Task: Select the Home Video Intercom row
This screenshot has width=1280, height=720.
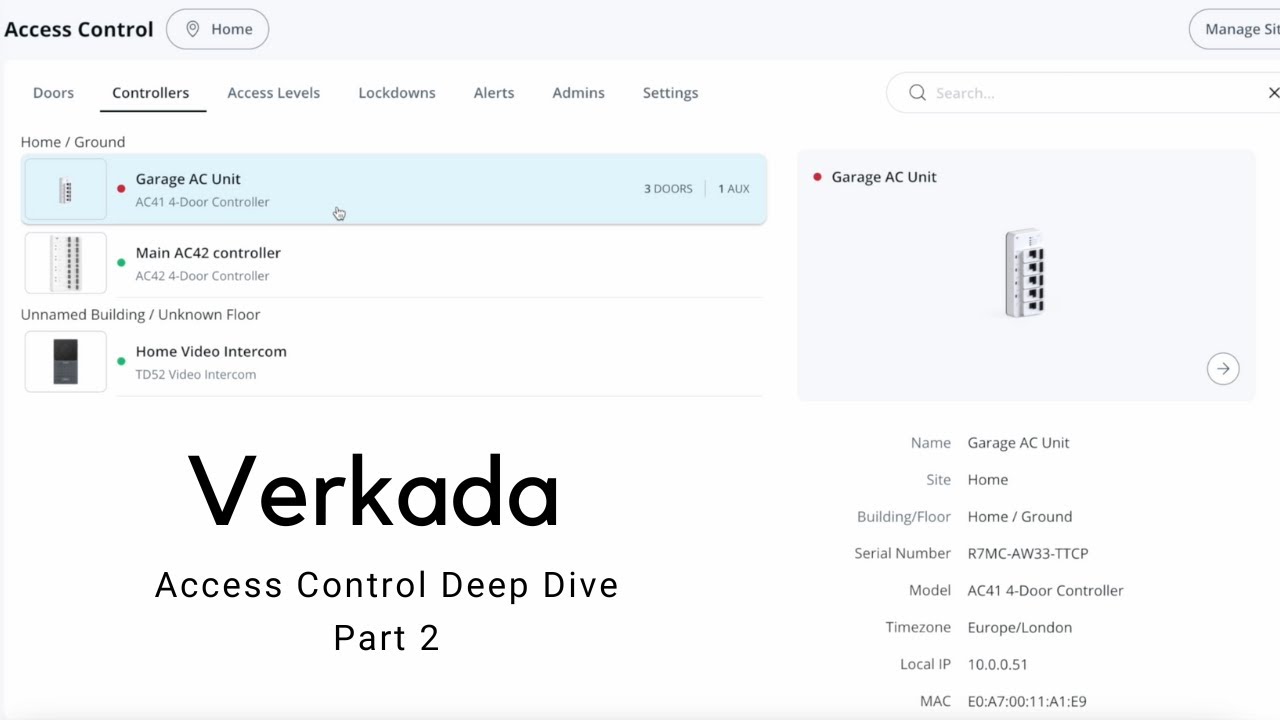Action: point(394,362)
